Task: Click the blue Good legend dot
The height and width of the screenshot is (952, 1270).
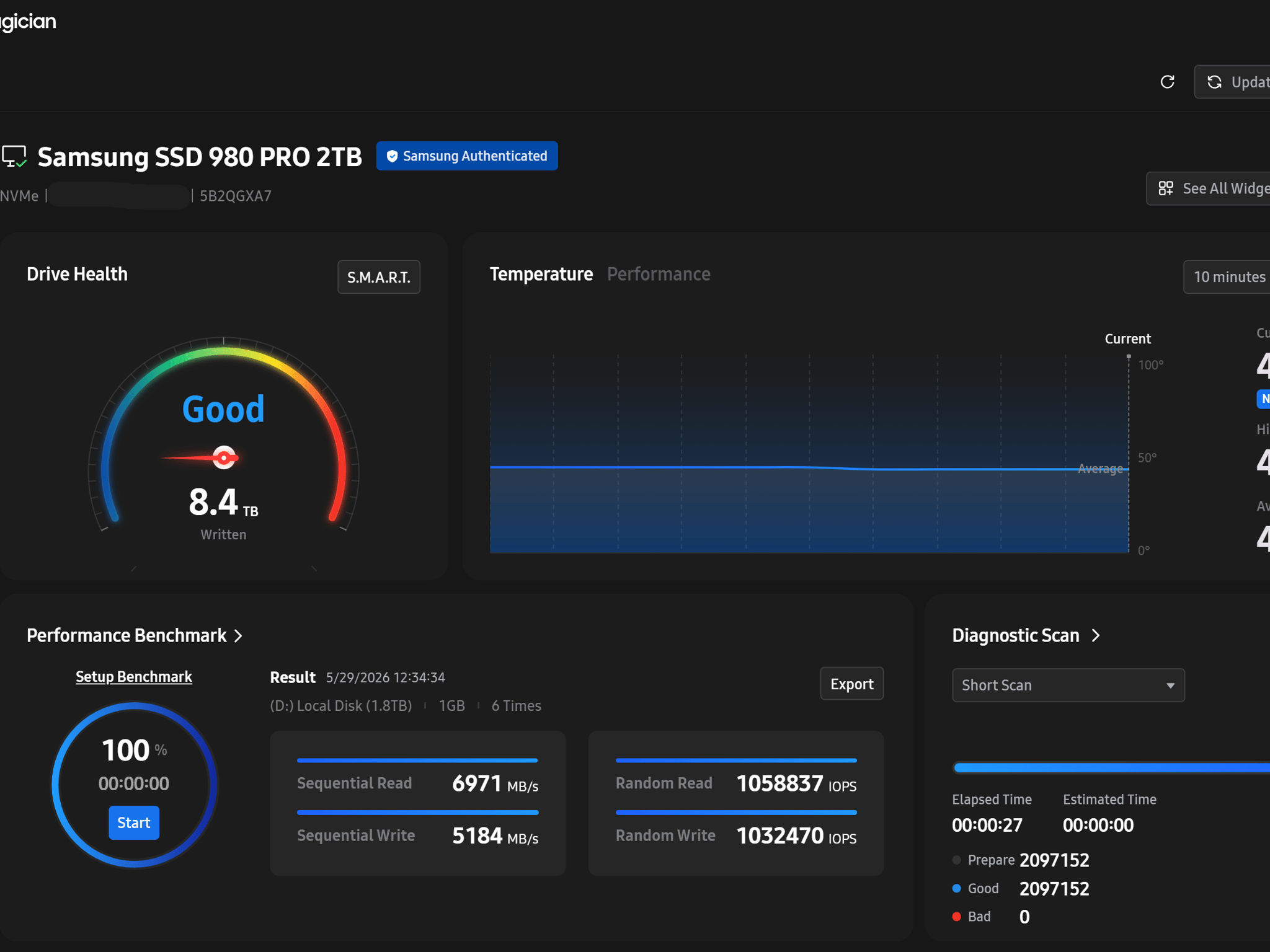Action: [957, 889]
